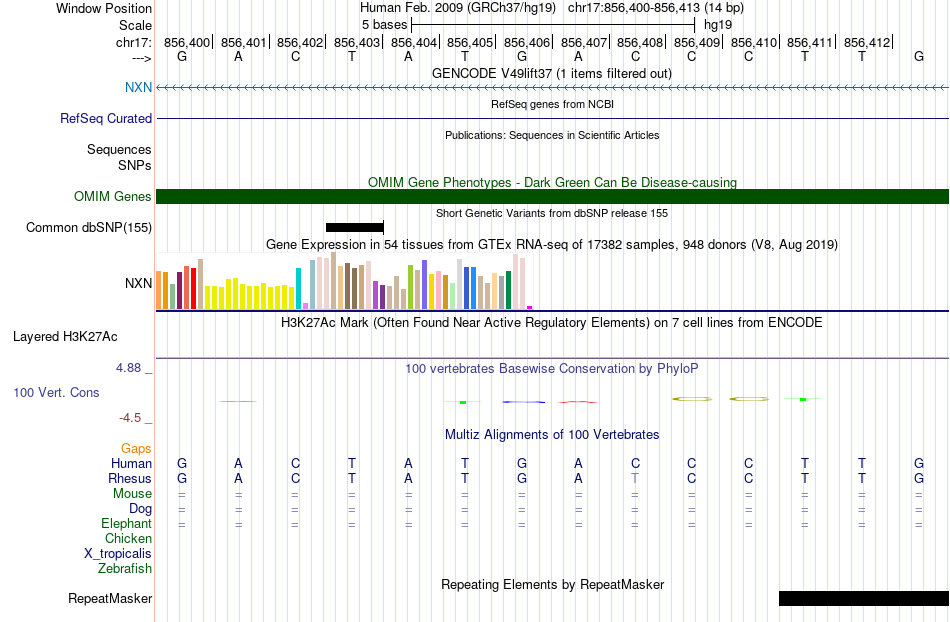Viewport: 950px width, 622px height.
Task: Click the 100 vertebrates Basewise Conservation title
Action: (551, 368)
